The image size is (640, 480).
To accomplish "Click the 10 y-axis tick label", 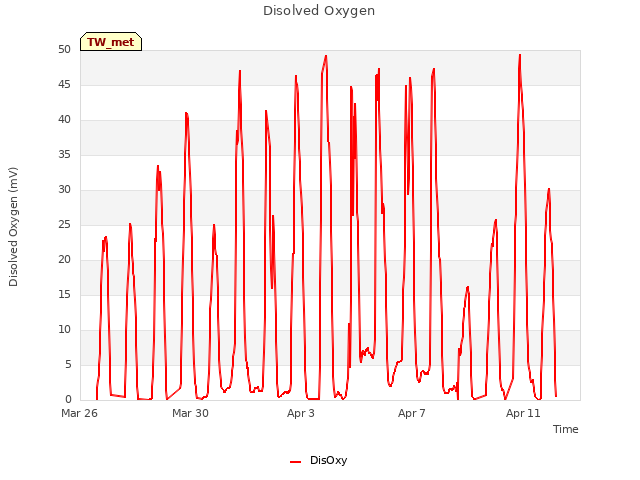I will point(64,329).
